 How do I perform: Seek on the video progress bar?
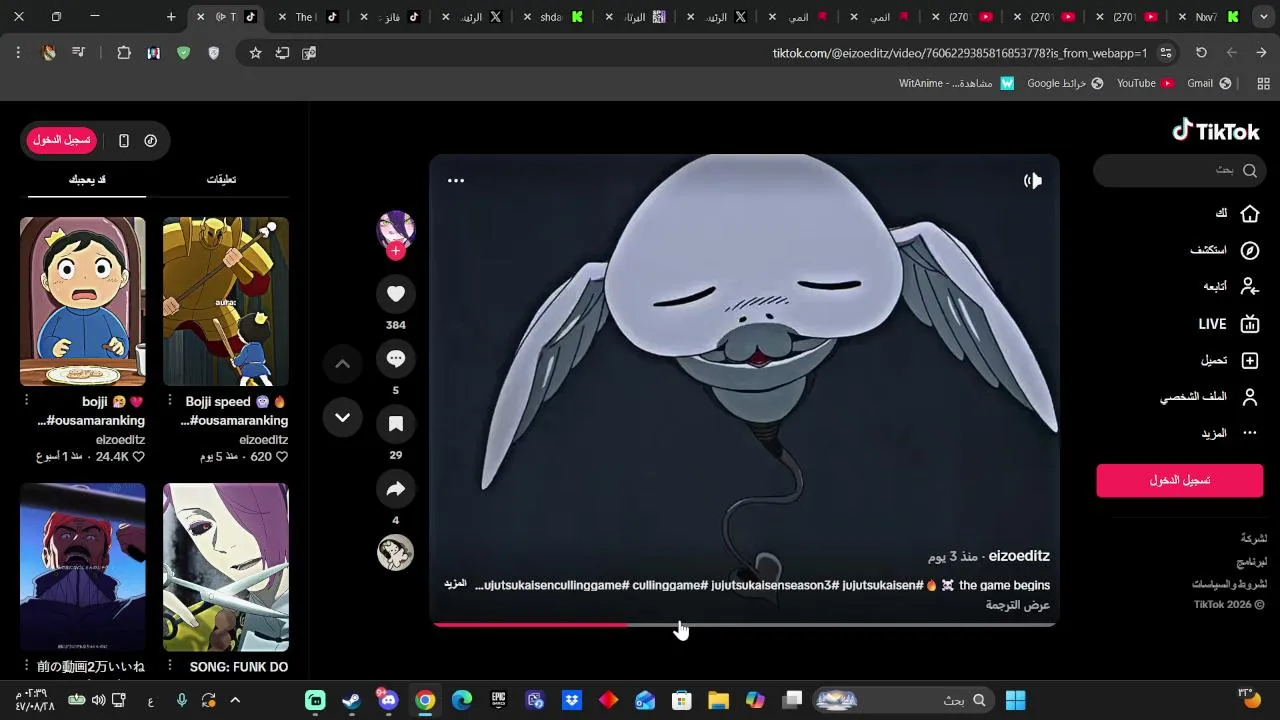point(744,624)
